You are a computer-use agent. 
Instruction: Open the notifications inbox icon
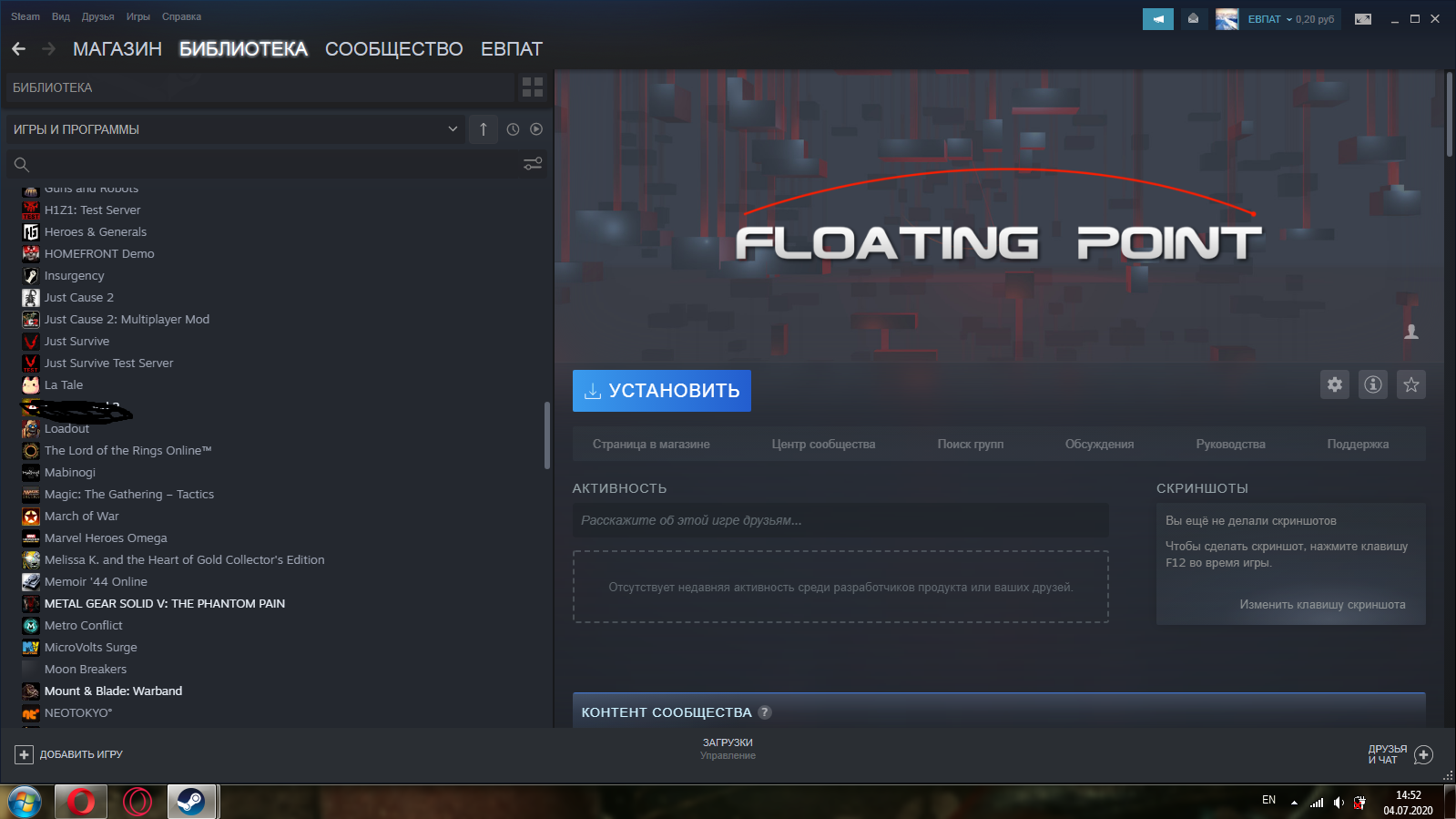(x=1193, y=19)
